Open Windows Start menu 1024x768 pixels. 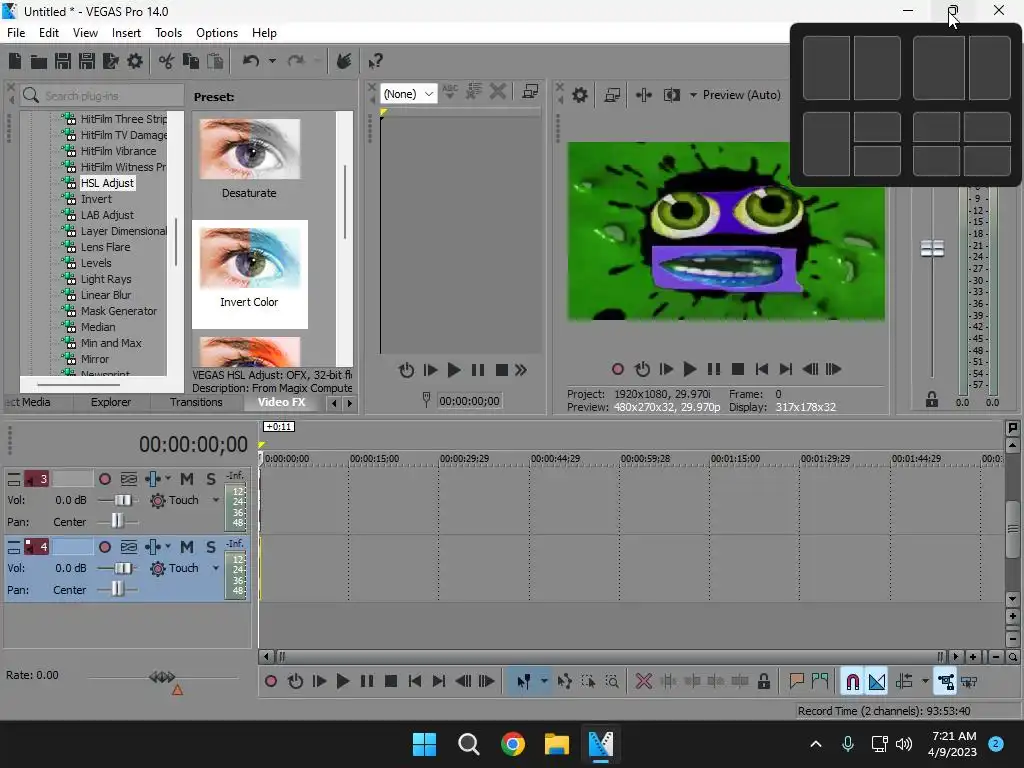click(x=424, y=744)
